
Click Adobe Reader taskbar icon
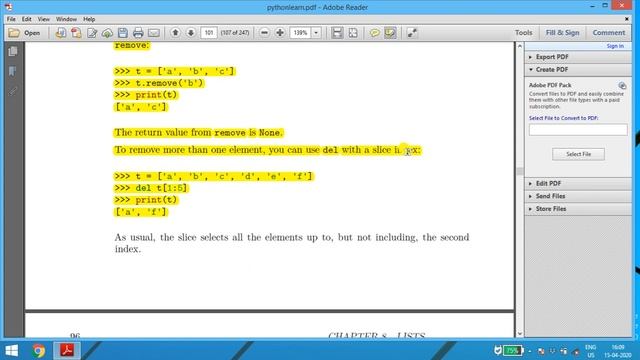67,351
